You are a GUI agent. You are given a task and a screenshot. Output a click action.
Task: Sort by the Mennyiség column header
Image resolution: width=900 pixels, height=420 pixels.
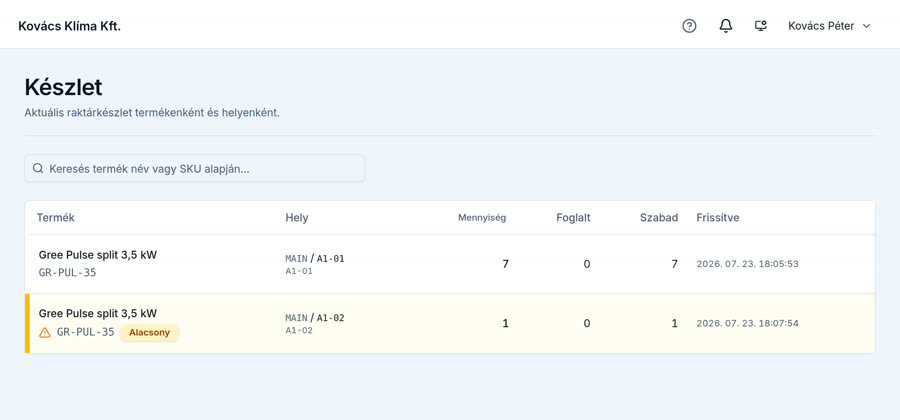pyautogui.click(x=482, y=217)
